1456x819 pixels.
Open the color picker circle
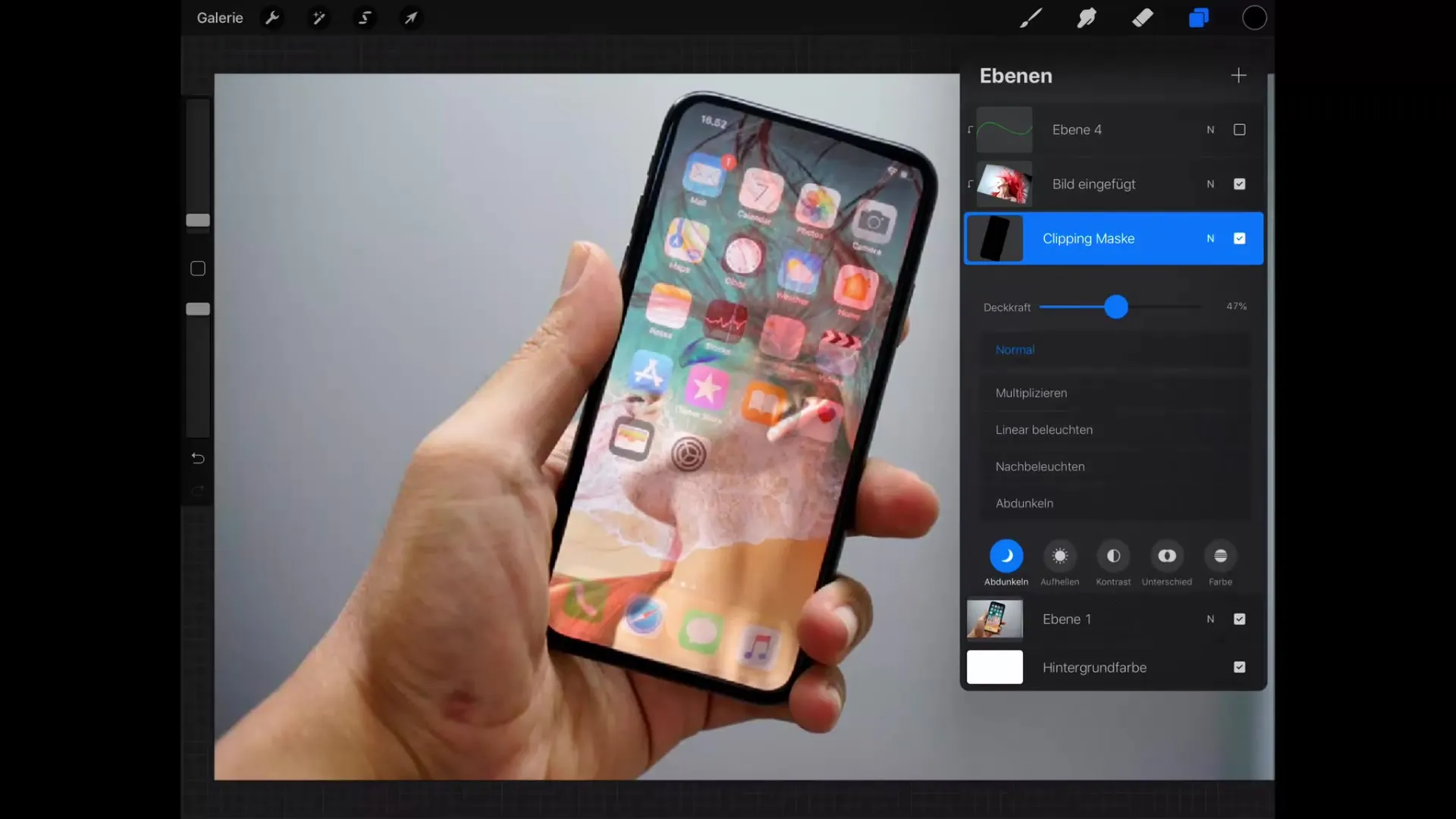(x=1254, y=17)
